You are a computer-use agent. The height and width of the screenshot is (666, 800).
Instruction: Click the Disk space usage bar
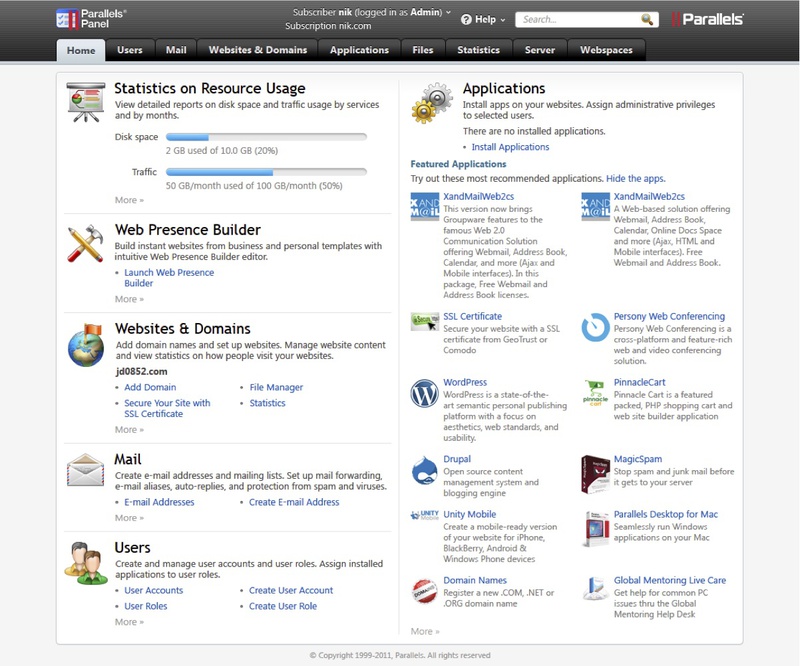coord(266,137)
